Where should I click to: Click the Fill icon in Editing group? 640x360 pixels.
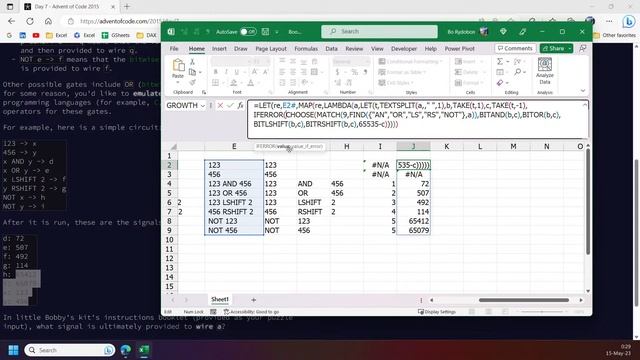coord(500,72)
